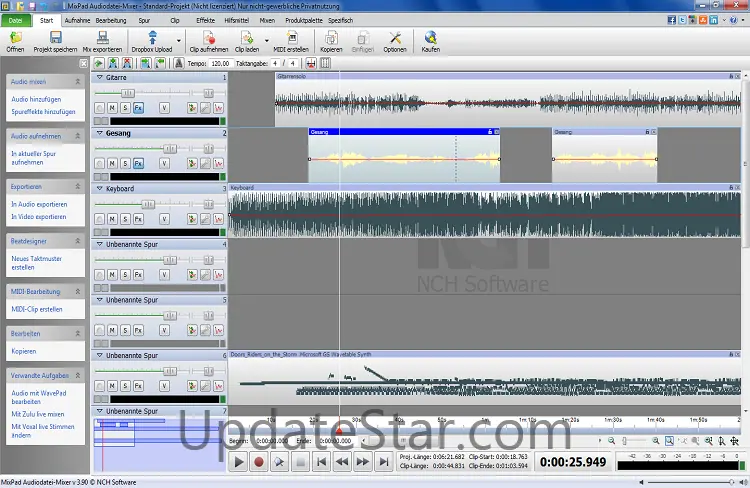Collapse the Keyboard track triangle

pyautogui.click(x=99, y=189)
